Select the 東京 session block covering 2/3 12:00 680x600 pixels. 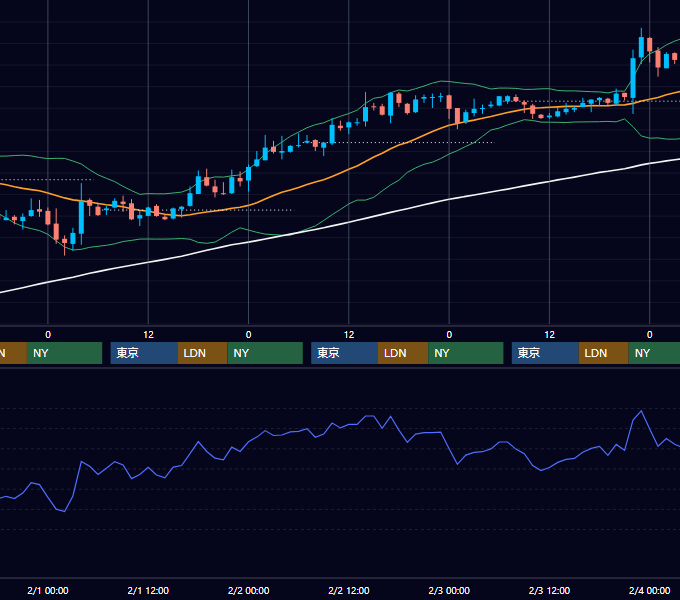545,353
